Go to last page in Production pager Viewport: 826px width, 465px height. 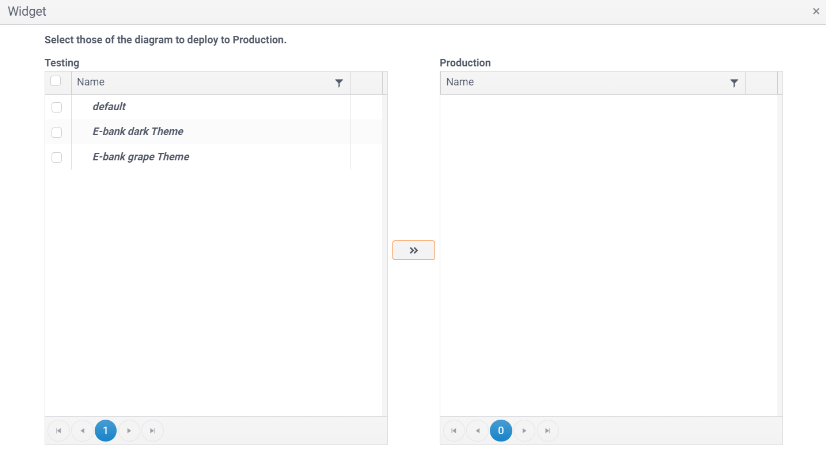pos(547,431)
